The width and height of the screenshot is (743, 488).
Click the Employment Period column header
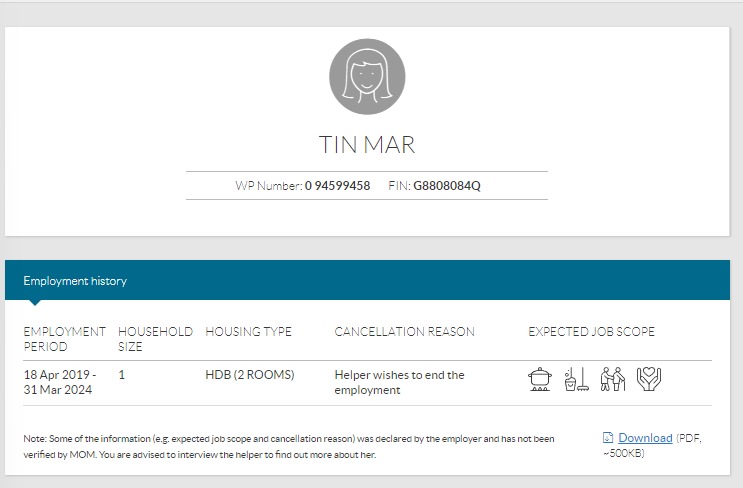[x=64, y=339]
